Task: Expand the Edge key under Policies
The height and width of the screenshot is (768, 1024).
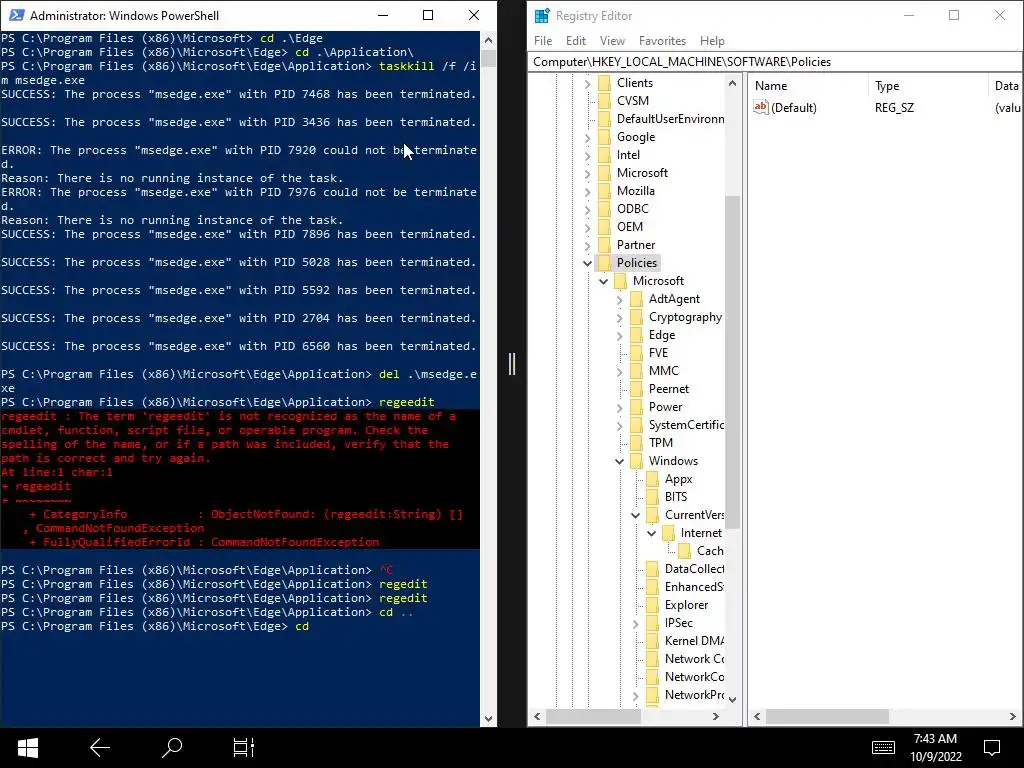Action: tap(619, 335)
